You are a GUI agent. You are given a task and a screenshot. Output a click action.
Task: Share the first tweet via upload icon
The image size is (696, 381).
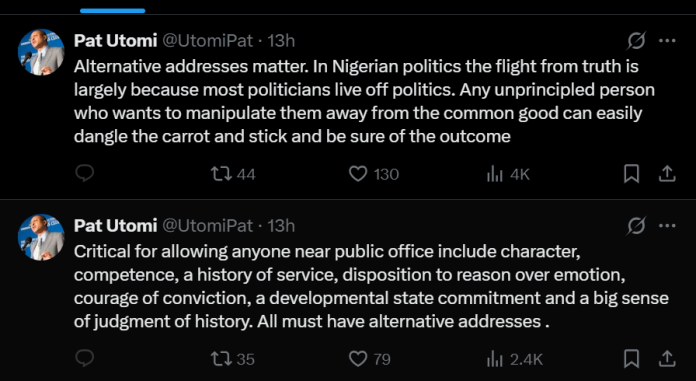tap(667, 174)
